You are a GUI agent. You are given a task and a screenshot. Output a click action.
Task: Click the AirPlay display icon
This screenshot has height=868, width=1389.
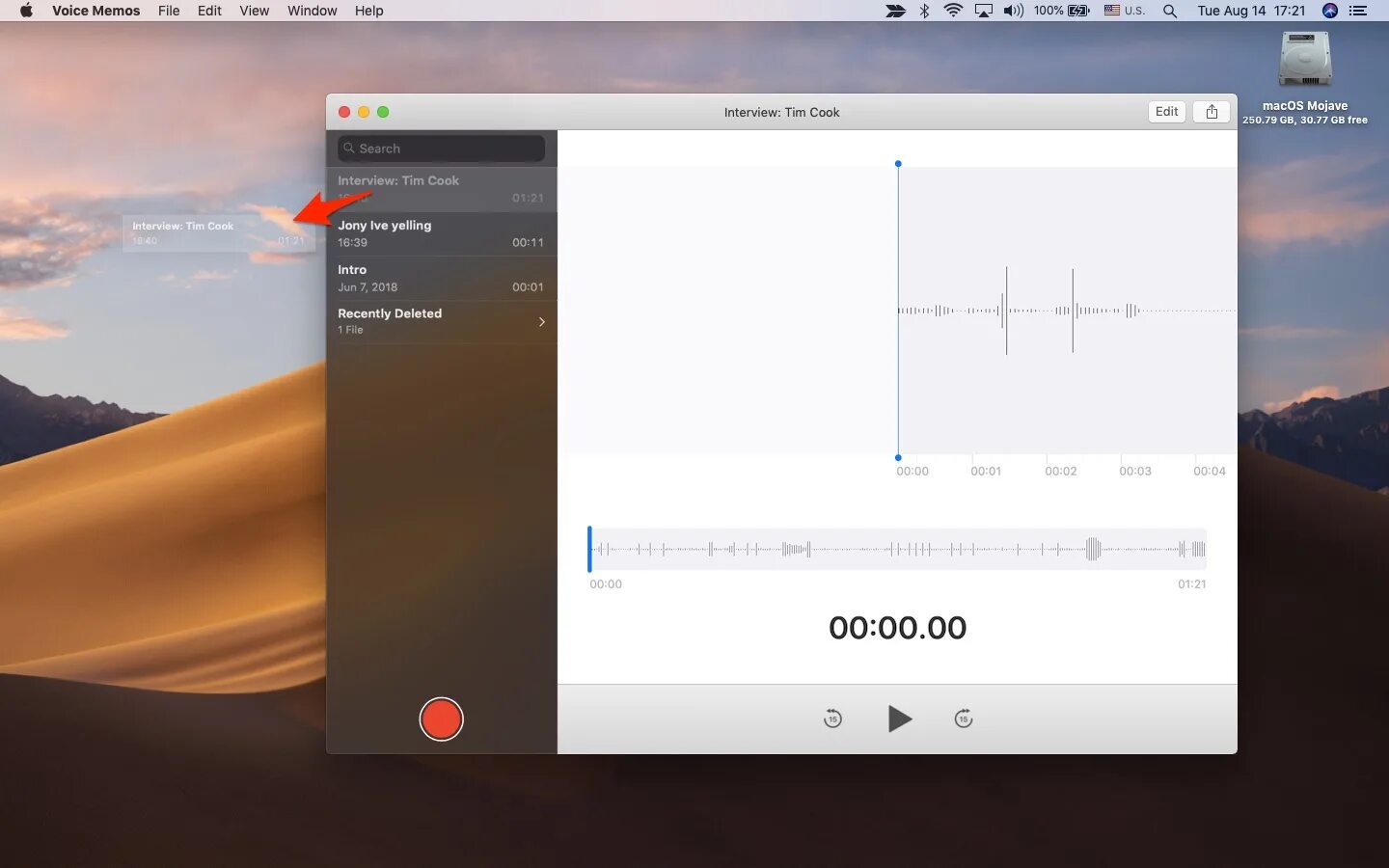coord(983,11)
